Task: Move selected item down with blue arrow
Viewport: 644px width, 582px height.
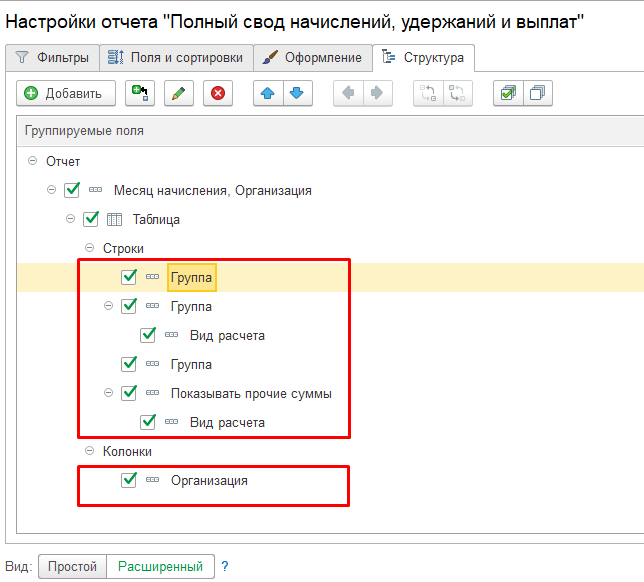Action: pyautogui.click(x=296, y=94)
